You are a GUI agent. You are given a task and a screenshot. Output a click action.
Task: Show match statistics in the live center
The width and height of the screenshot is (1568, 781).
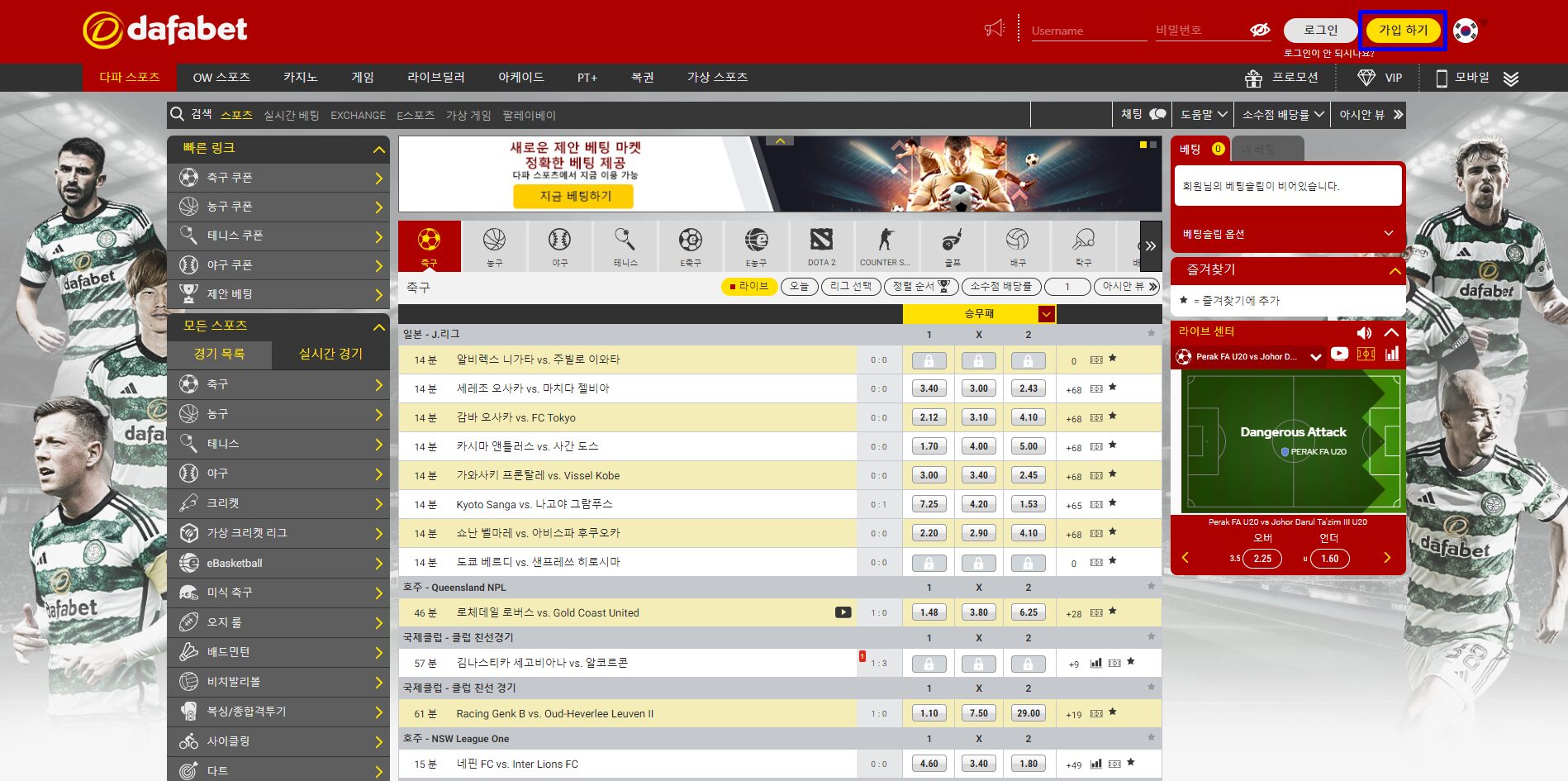[1391, 355]
